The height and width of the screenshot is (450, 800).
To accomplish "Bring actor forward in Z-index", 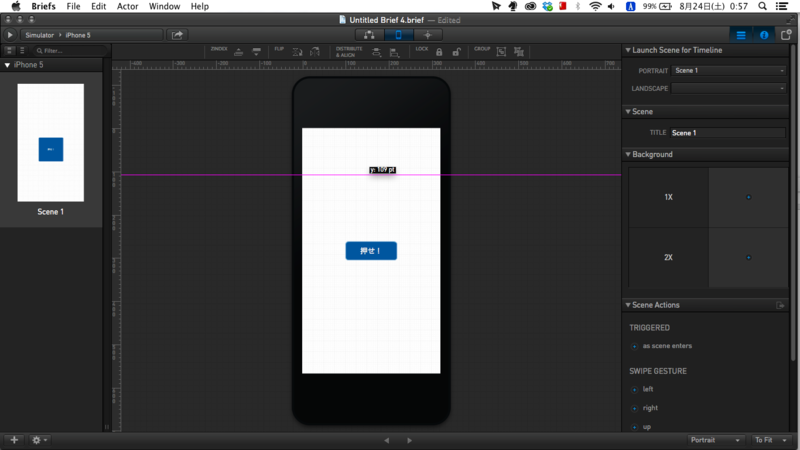I will pyautogui.click(x=238, y=52).
